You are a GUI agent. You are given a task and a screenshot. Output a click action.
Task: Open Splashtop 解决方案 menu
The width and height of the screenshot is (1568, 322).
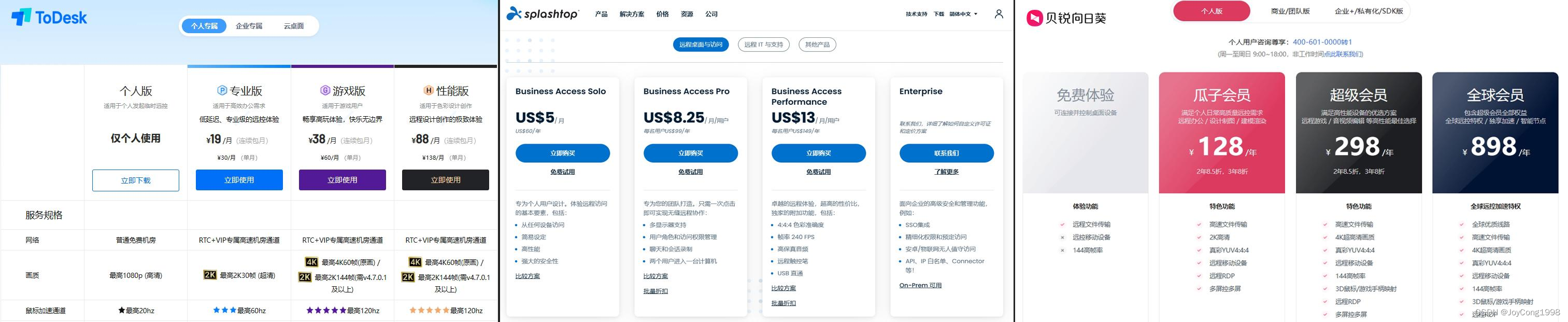tap(632, 14)
